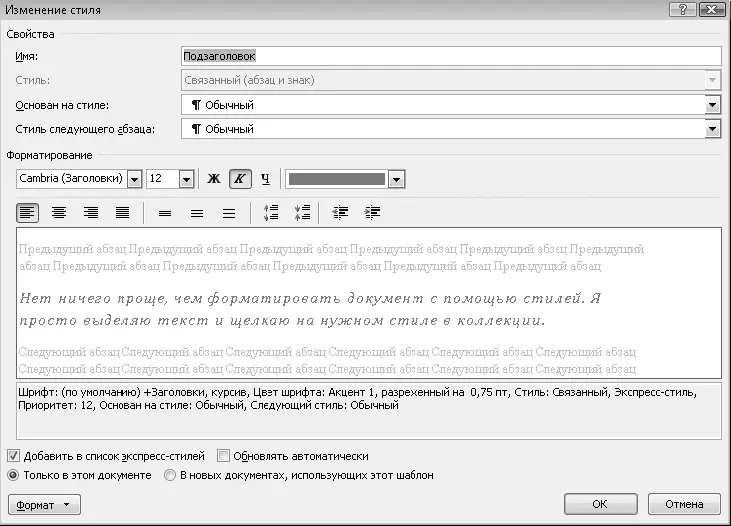
Task: Increase paragraph indent
Action: 373,212
